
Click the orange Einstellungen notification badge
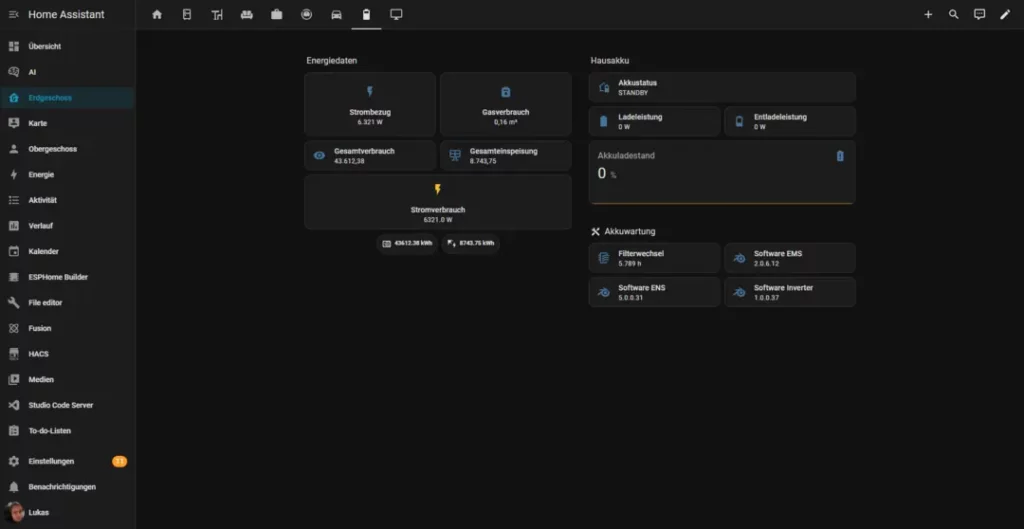point(120,461)
